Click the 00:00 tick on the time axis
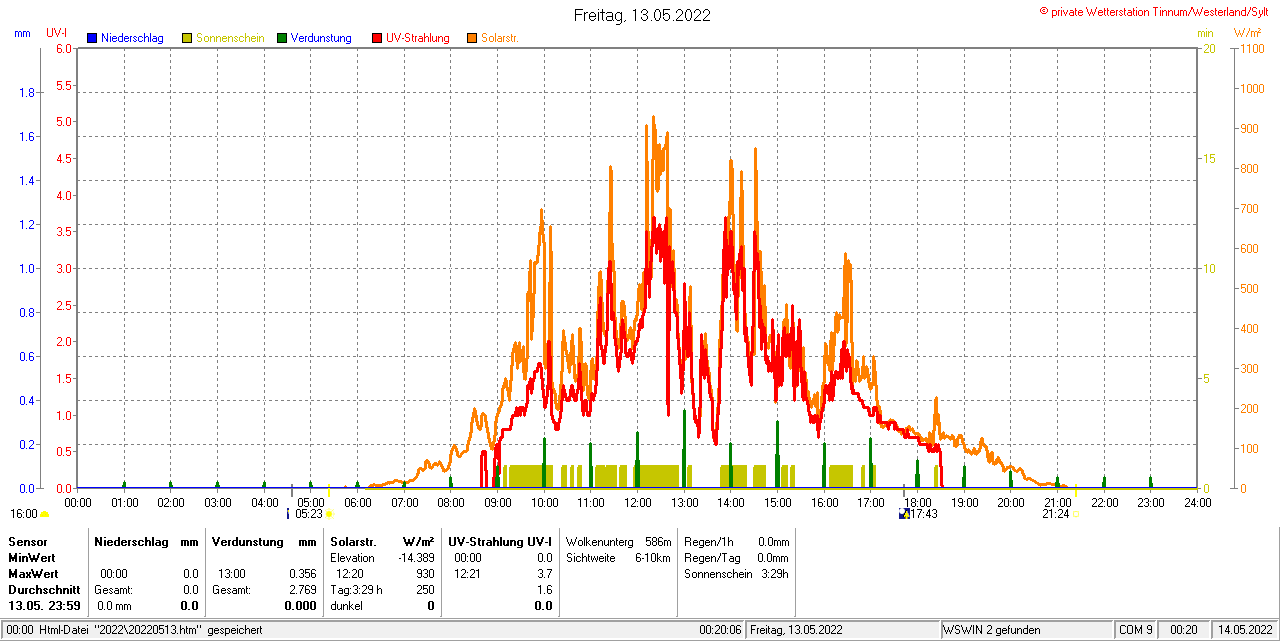The width and height of the screenshot is (1280, 641). coord(77,502)
